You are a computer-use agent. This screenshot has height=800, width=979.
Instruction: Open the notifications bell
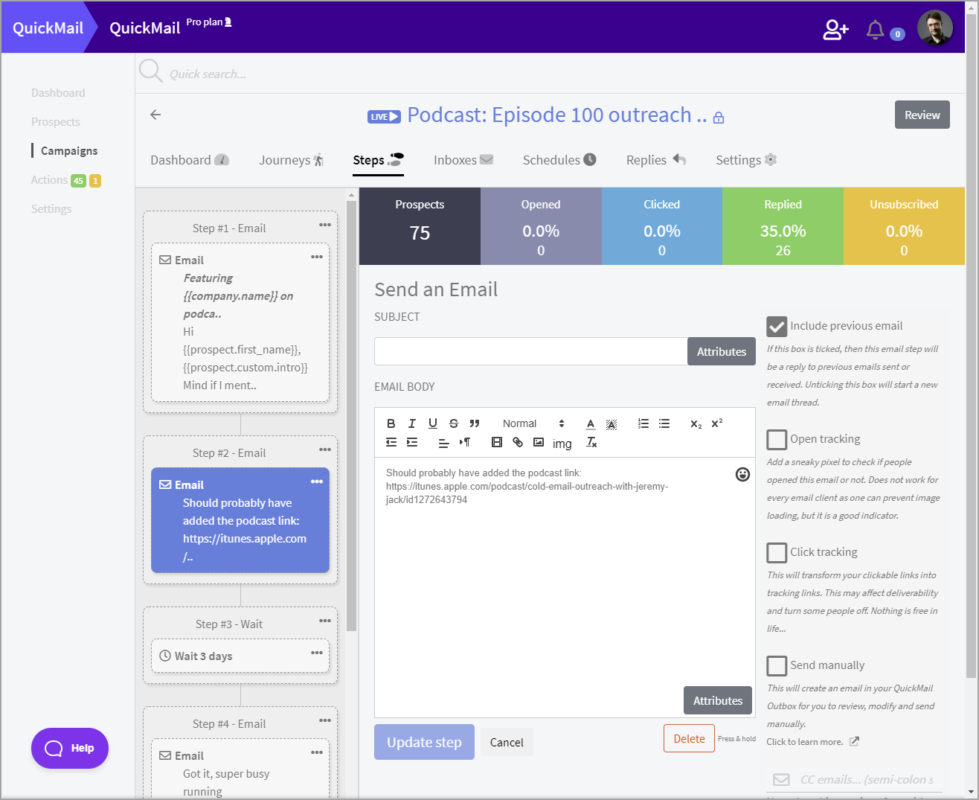[875, 30]
